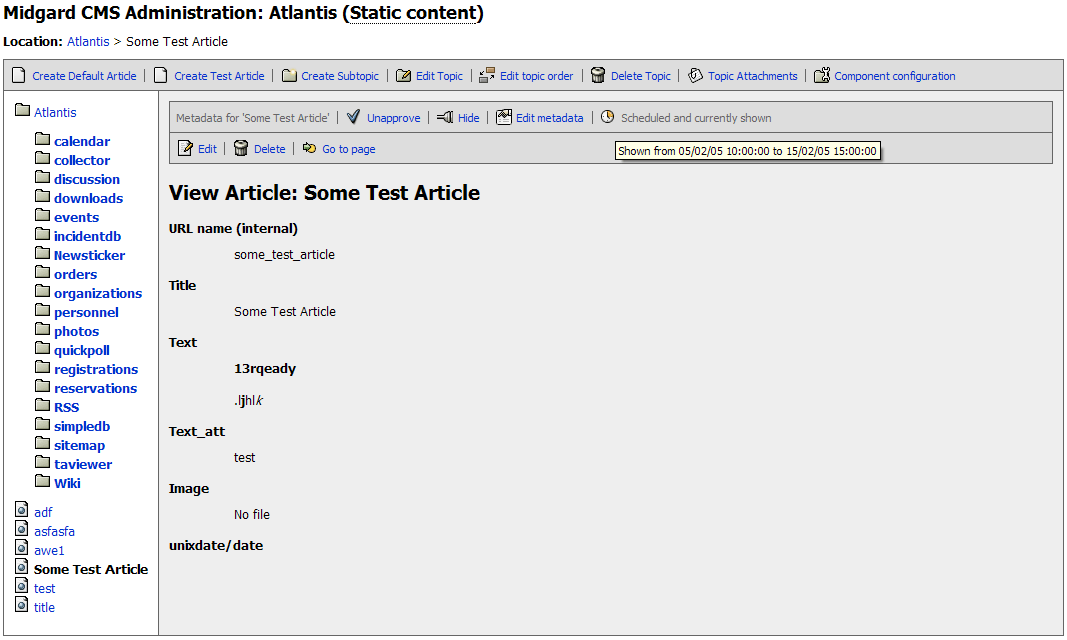Viewport: 1067px width, 640px height.
Task: Click the Create Default Article page icon
Action: [19, 75]
